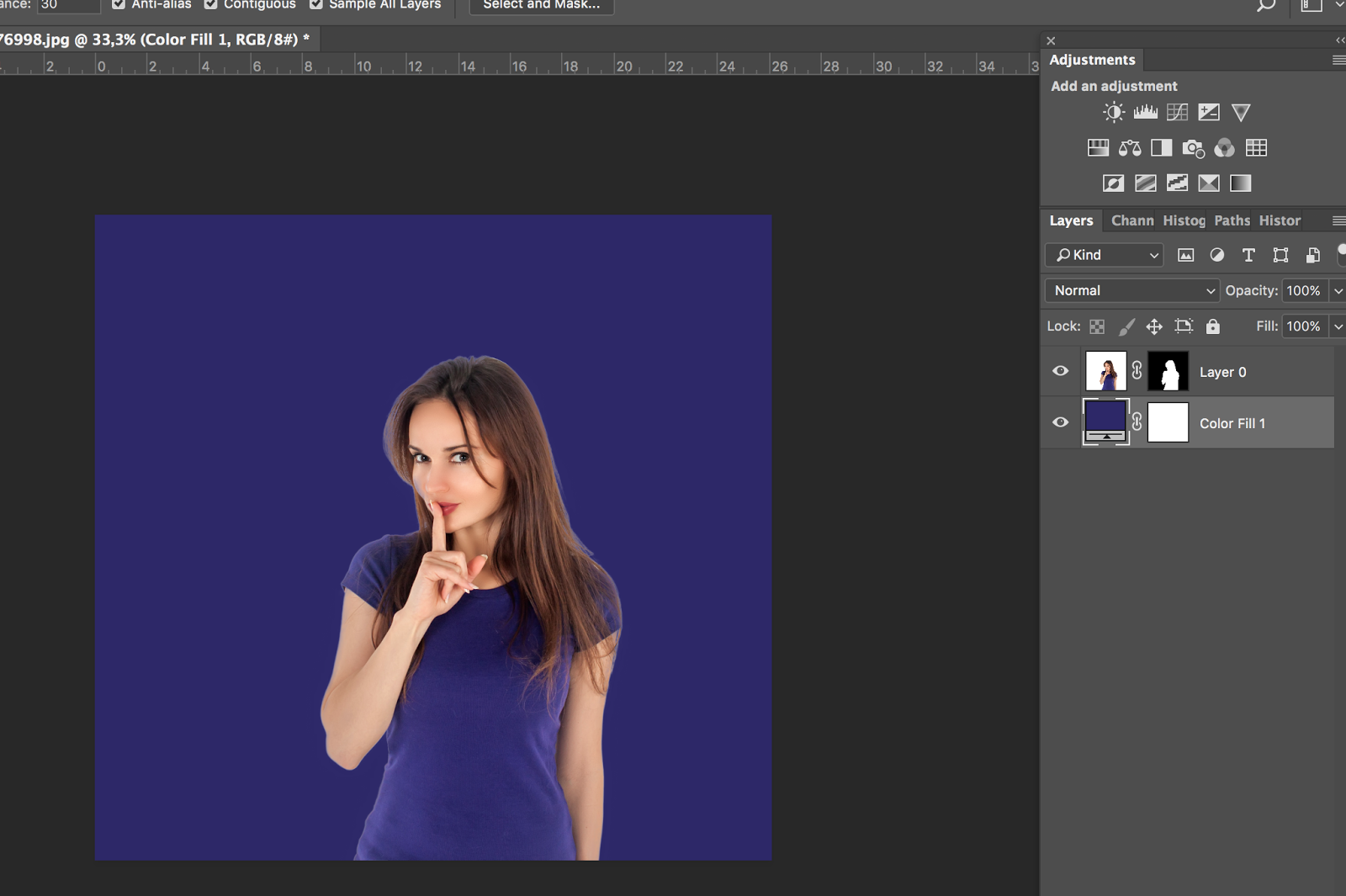The image size is (1346, 896).
Task: Add a Levels adjustment layer
Action: (x=1145, y=111)
